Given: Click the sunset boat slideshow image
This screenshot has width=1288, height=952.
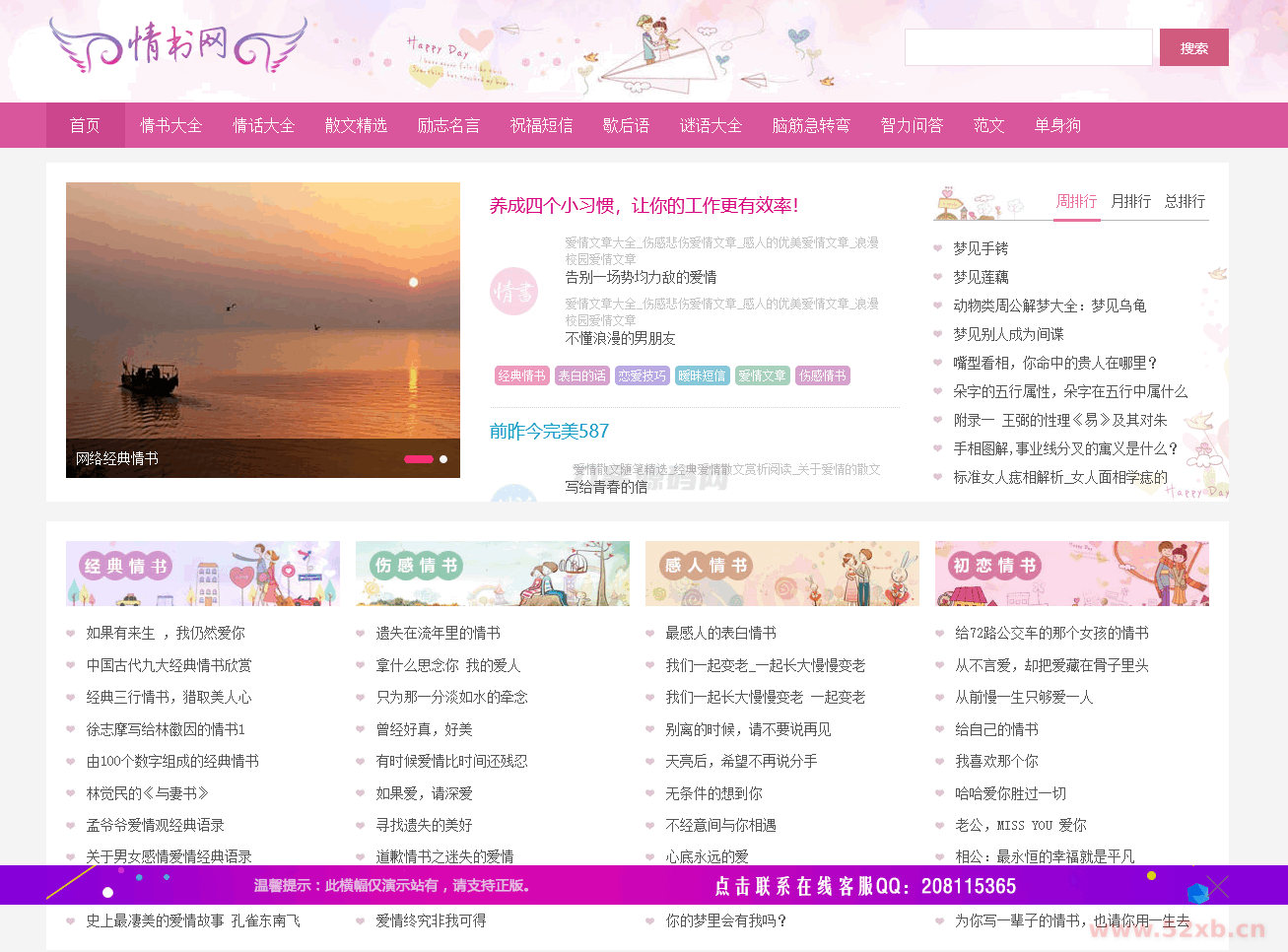Looking at the screenshot, I should coord(263,315).
